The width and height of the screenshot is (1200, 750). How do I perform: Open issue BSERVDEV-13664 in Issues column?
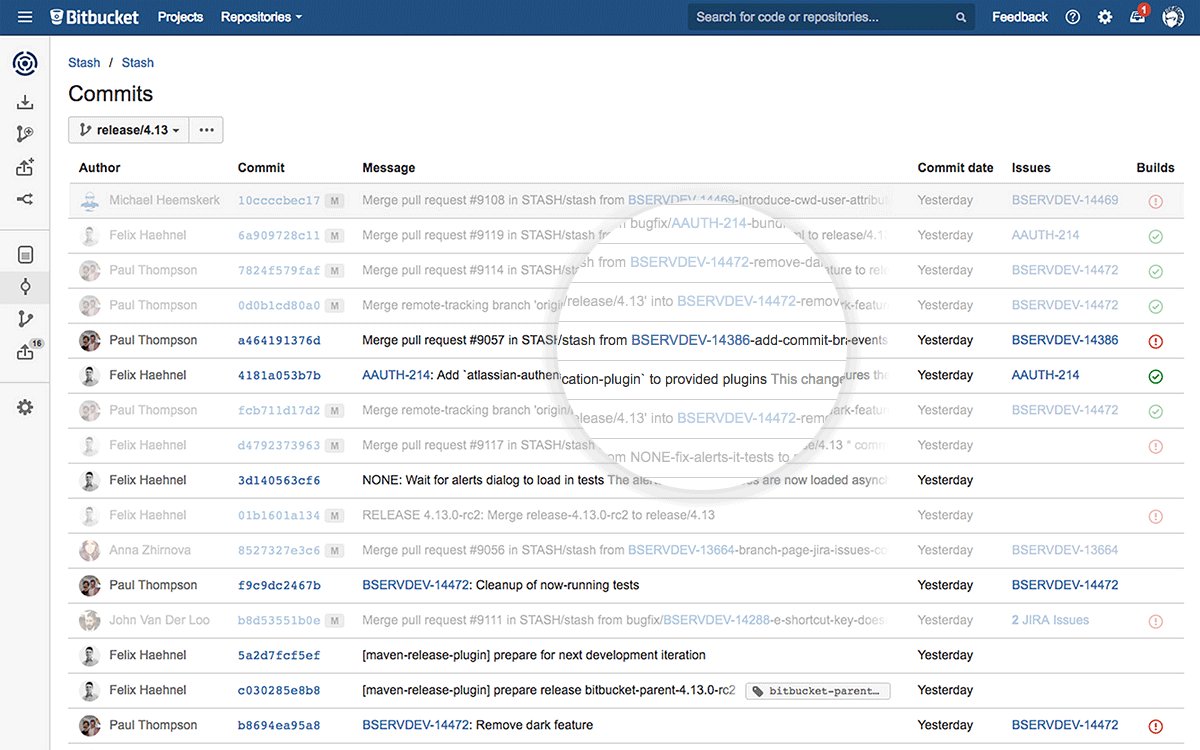click(x=1065, y=550)
